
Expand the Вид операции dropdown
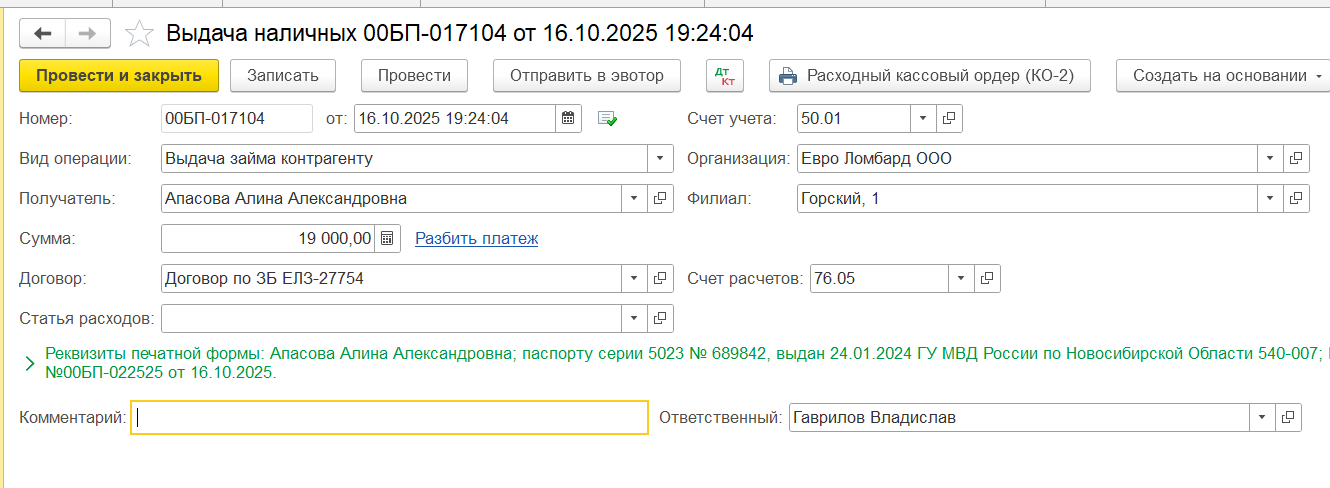tap(660, 158)
